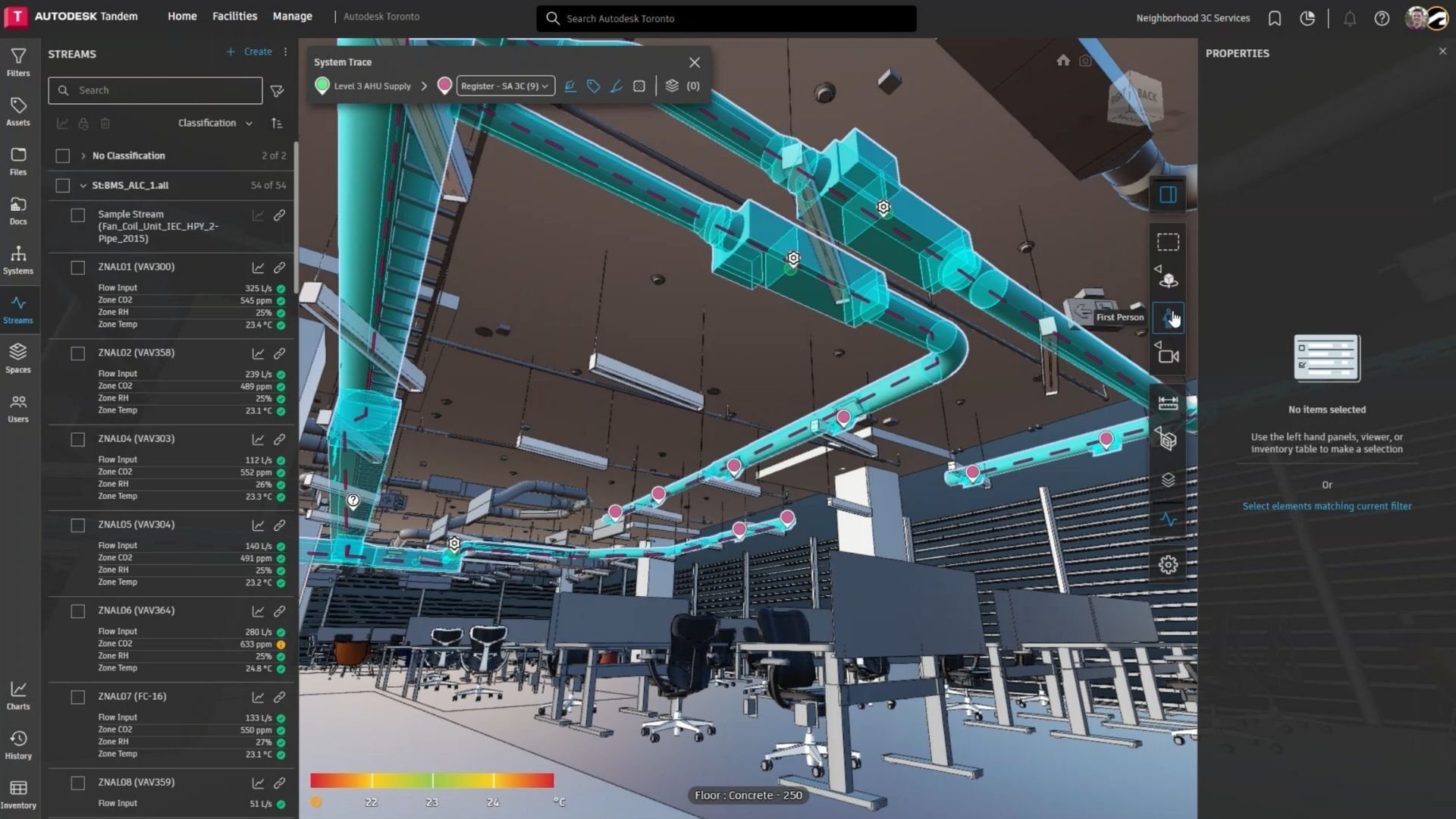Image resolution: width=1456 pixels, height=819 pixels.
Task: Open the Register - SA 3C (9) dropdown
Action: click(505, 86)
